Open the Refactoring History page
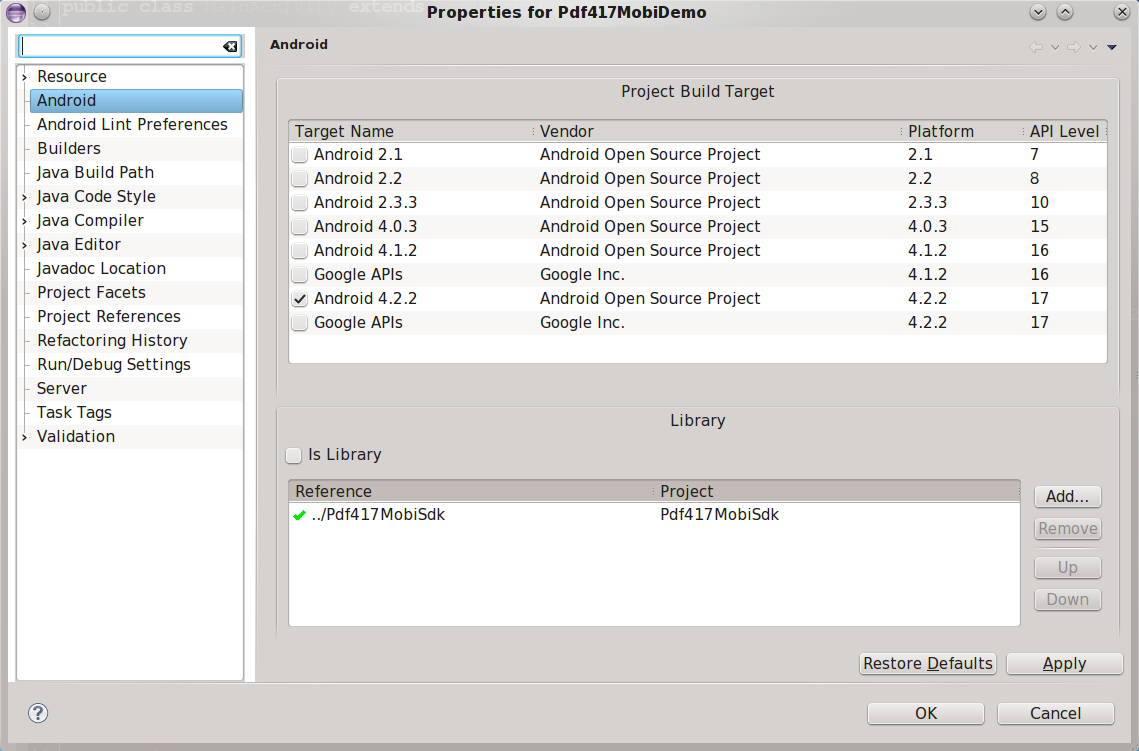The height and width of the screenshot is (751, 1139). coord(113,340)
